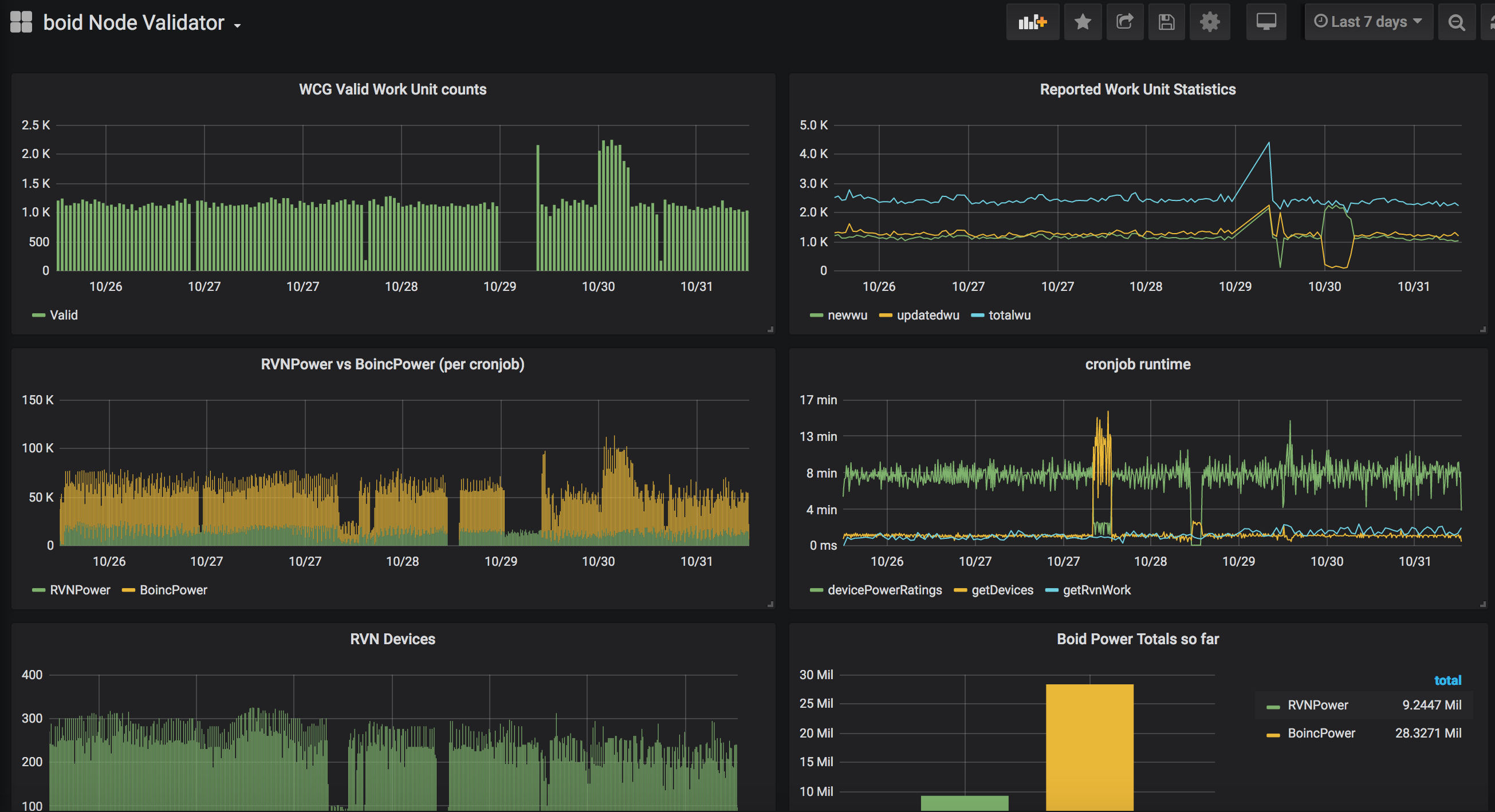Open the Share dashboard icon
This screenshot has height=812, width=1495.
[x=1125, y=22]
